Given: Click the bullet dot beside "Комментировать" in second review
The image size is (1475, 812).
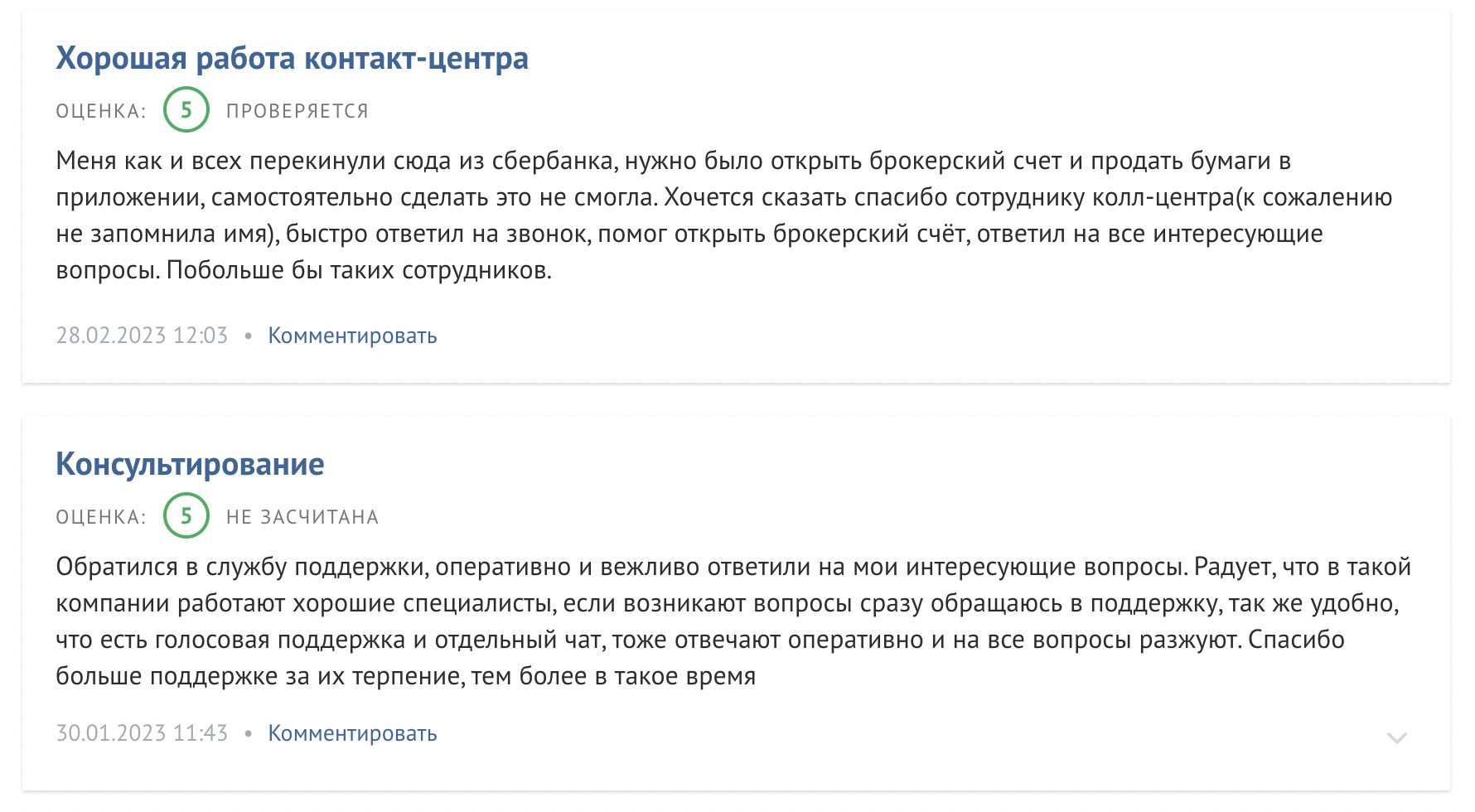Looking at the screenshot, I should point(249,732).
